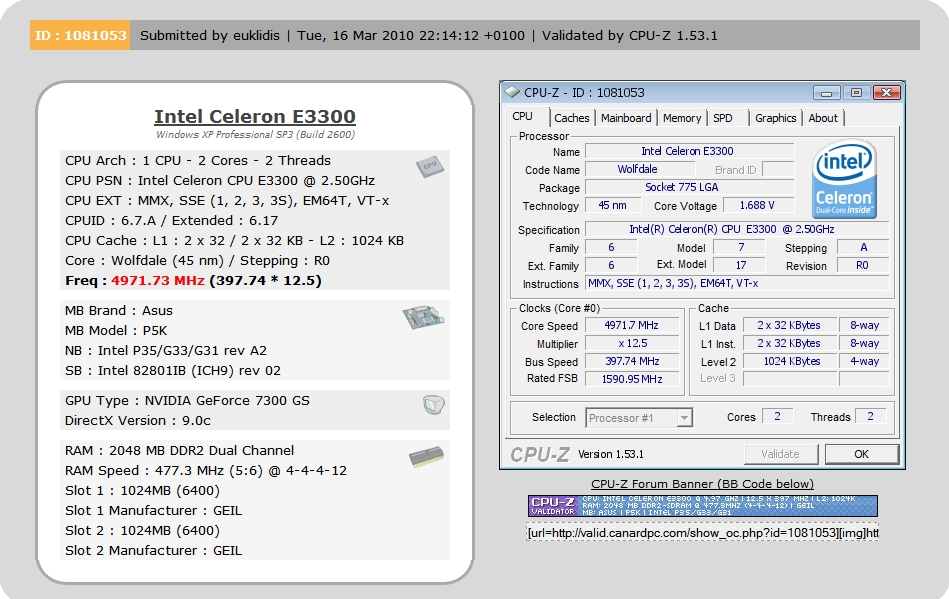This screenshot has height=599, width=949.
Task: Click the CPU-Z title bar app icon
Action: point(512,92)
